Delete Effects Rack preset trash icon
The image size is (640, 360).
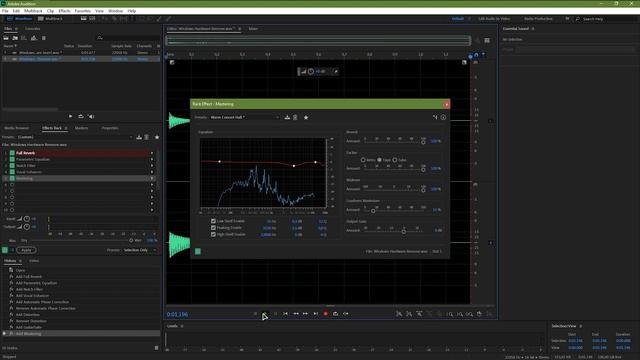coord(147,137)
